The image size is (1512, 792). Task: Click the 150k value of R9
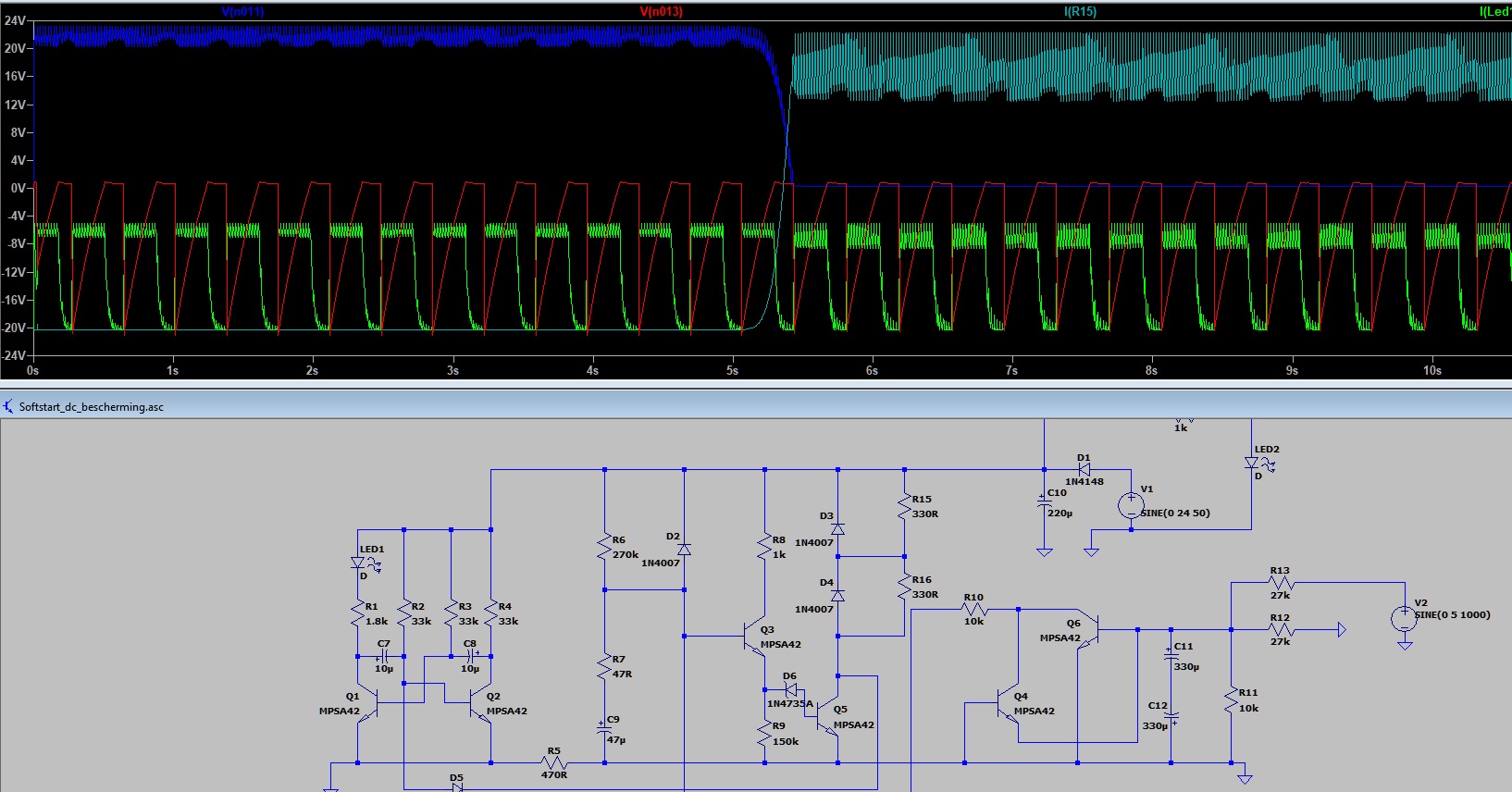(x=786, y=742)
